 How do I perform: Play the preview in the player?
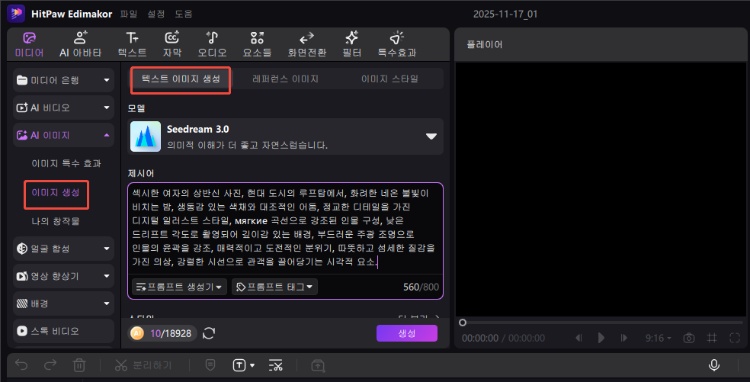[601, 338]
